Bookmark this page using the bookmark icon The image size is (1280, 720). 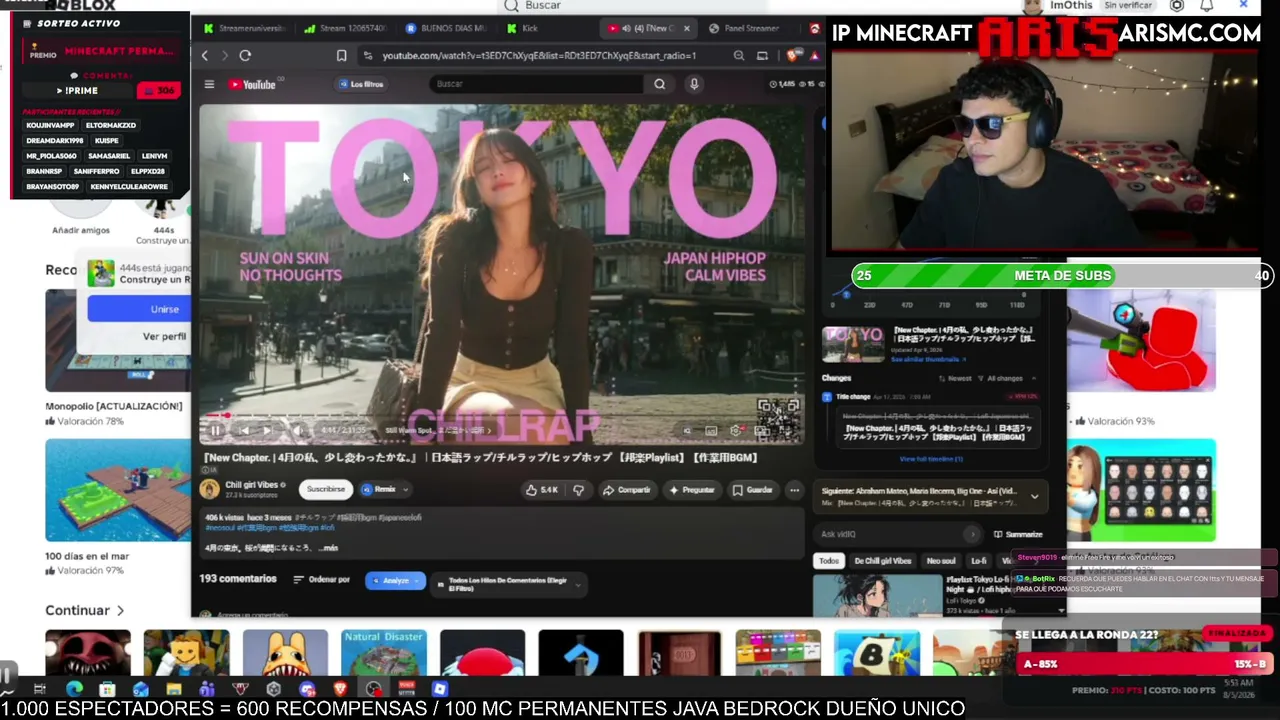pos(342,56)
